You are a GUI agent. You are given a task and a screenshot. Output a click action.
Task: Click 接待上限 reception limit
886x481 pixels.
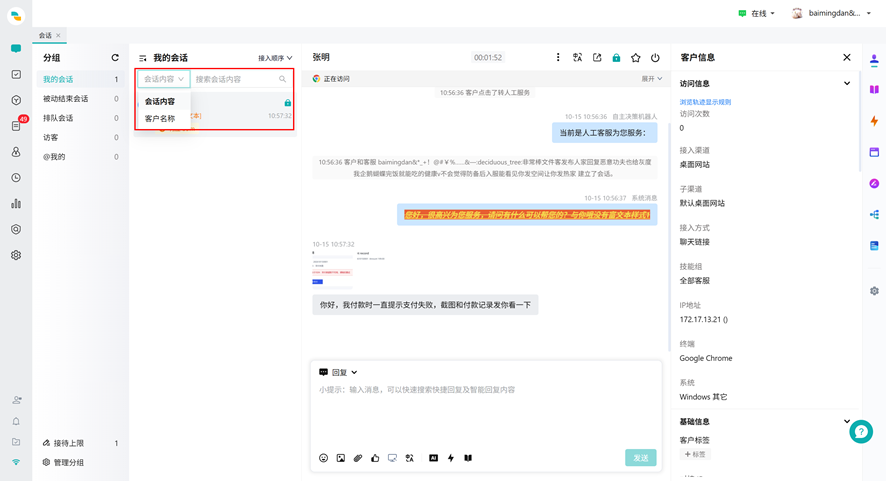[63, 443]
